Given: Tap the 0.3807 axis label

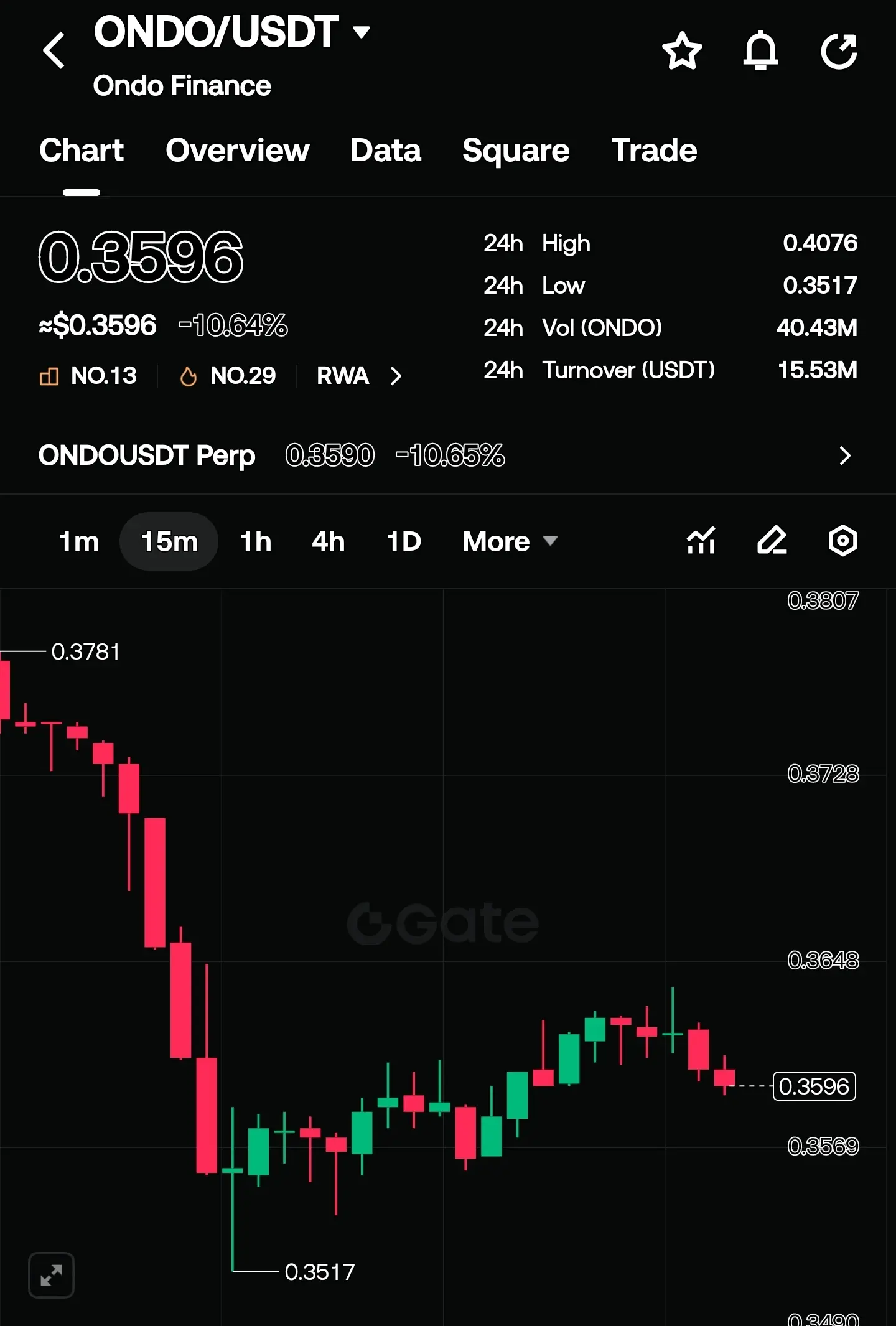Looking at the screenshot, I should pos(823,600).
